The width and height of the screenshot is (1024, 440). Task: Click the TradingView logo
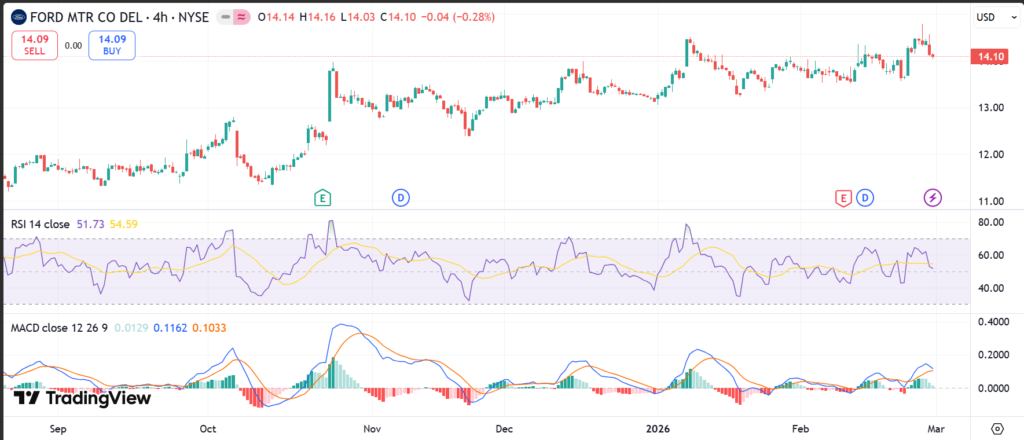pos(82,398)
